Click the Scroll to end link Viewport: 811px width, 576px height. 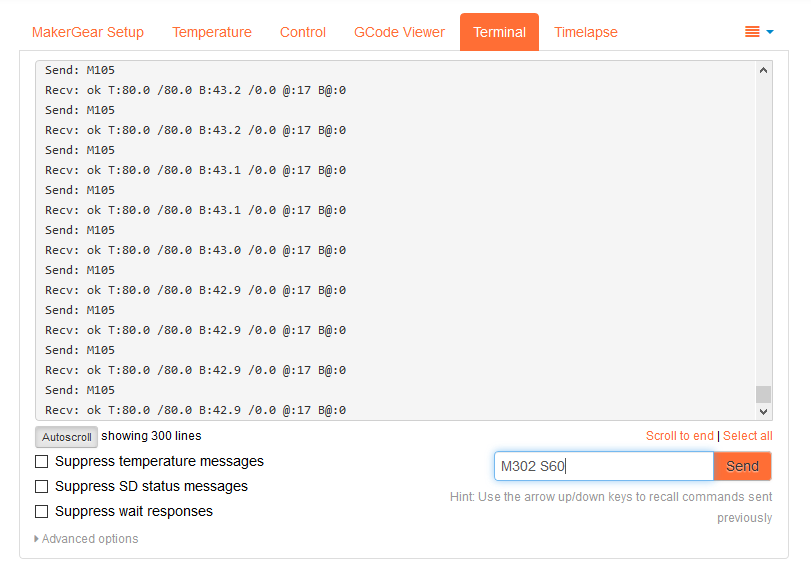(x=680, y=436)
